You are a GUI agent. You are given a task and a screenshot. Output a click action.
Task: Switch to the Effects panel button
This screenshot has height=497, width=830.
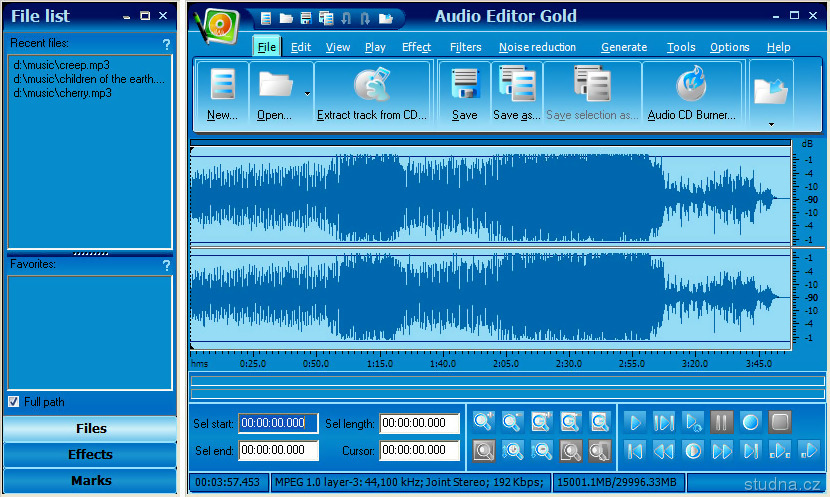coord(90,454)
